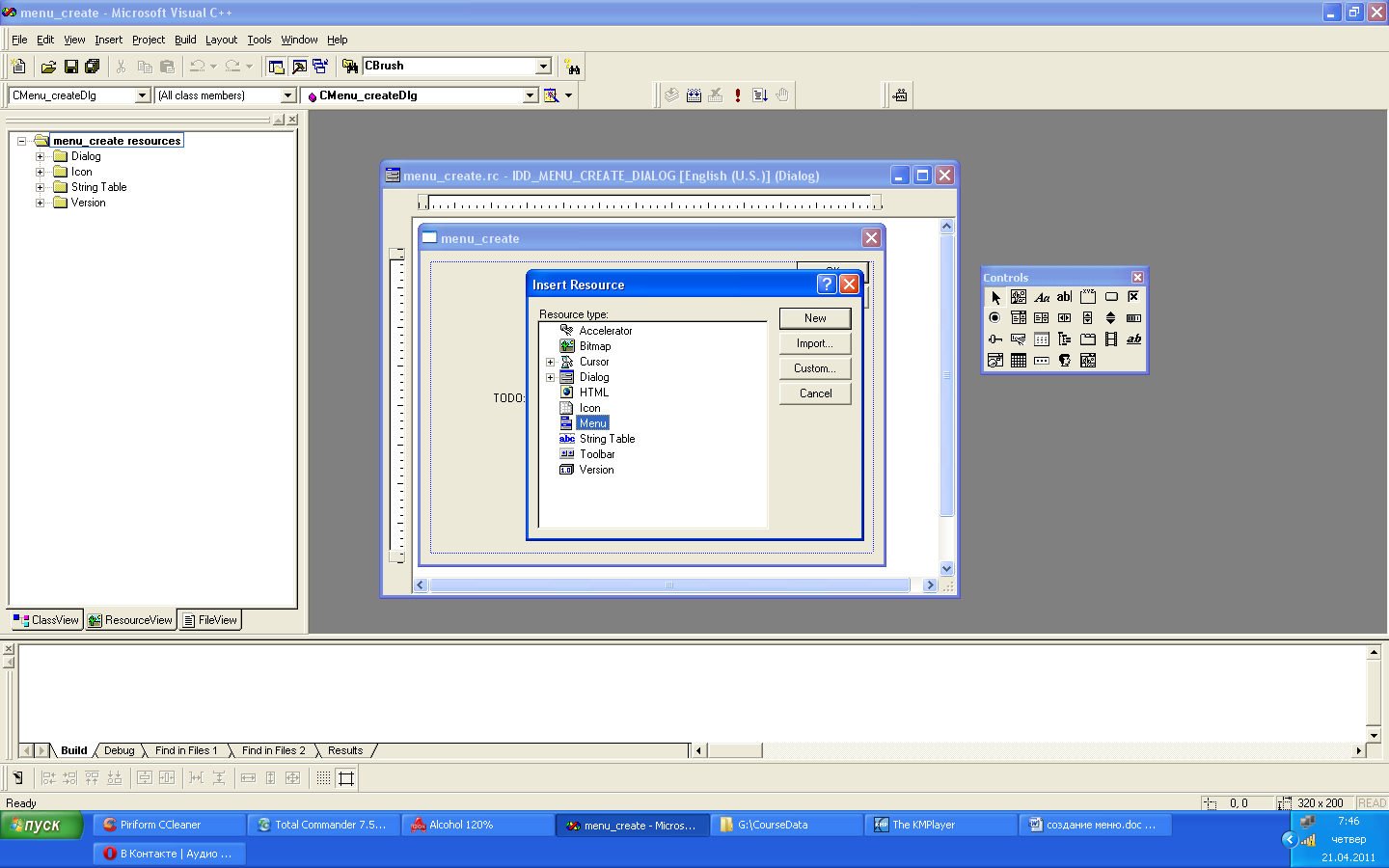The height and width of the screenshot is (868, 1389).
Task: Open the (All class members) filter dropdown
Action: (287, 95)
